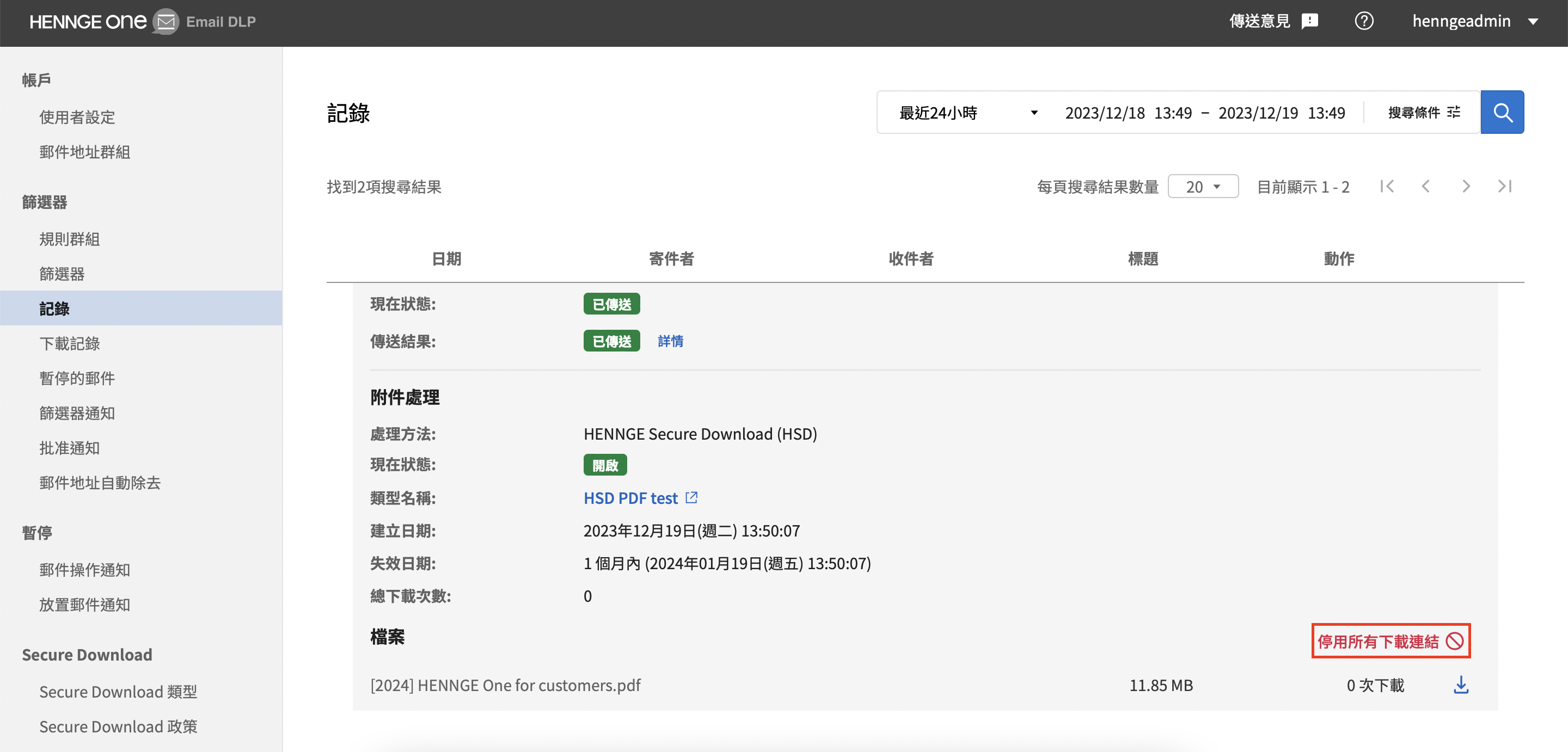Select 記錄 in the sidebar
The image size is (1568, 752).
[141, 309]
